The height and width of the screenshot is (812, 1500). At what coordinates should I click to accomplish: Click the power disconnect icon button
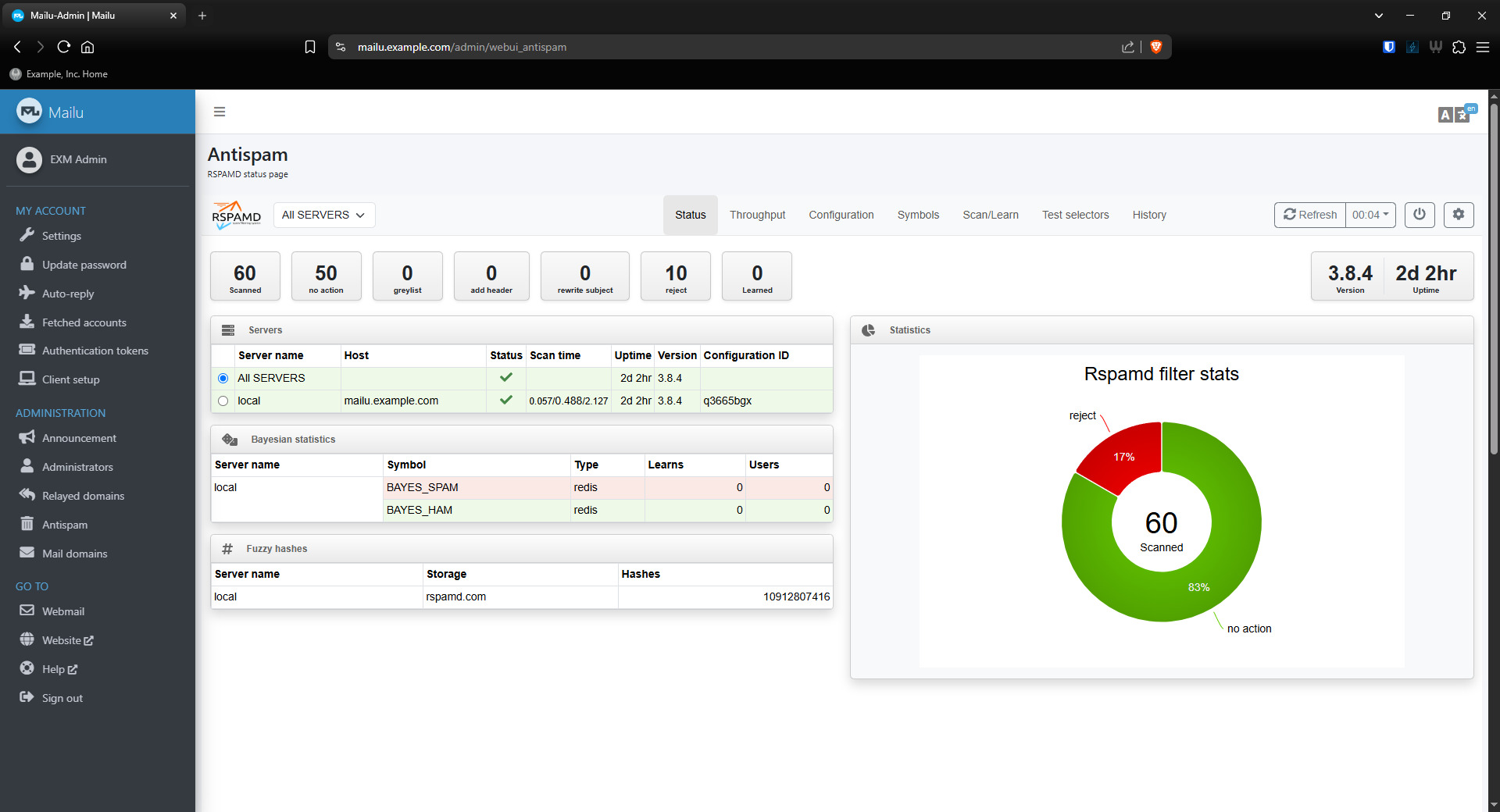1419,215
